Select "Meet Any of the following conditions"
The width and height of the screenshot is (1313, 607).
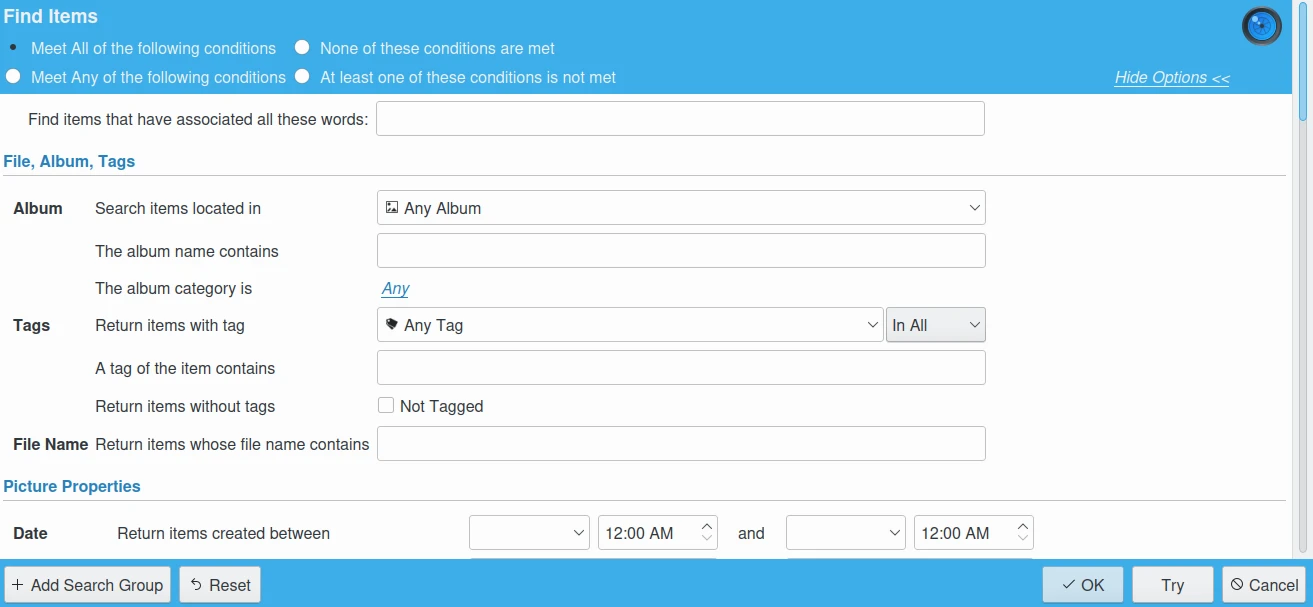pos(13,77)
